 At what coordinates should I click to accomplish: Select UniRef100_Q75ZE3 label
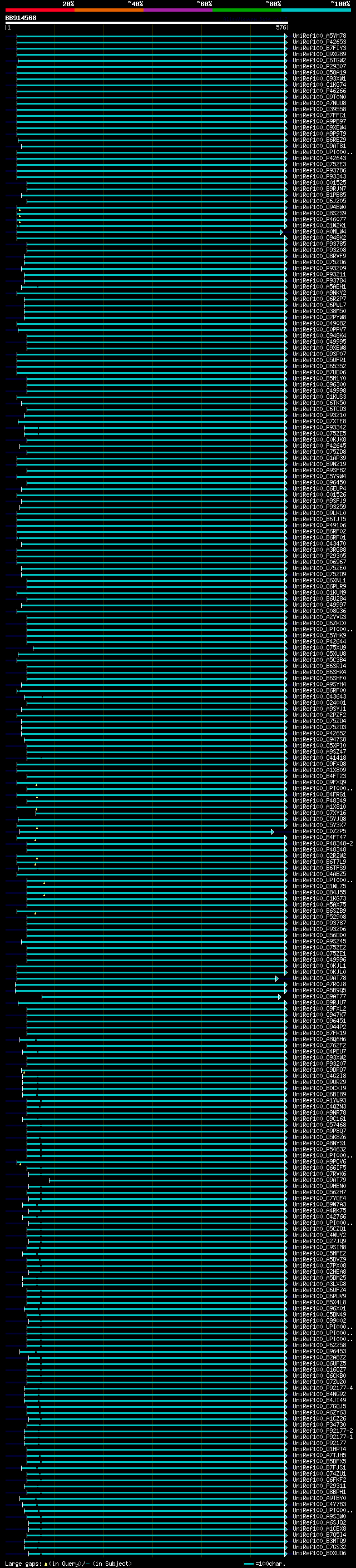point(319,164)
